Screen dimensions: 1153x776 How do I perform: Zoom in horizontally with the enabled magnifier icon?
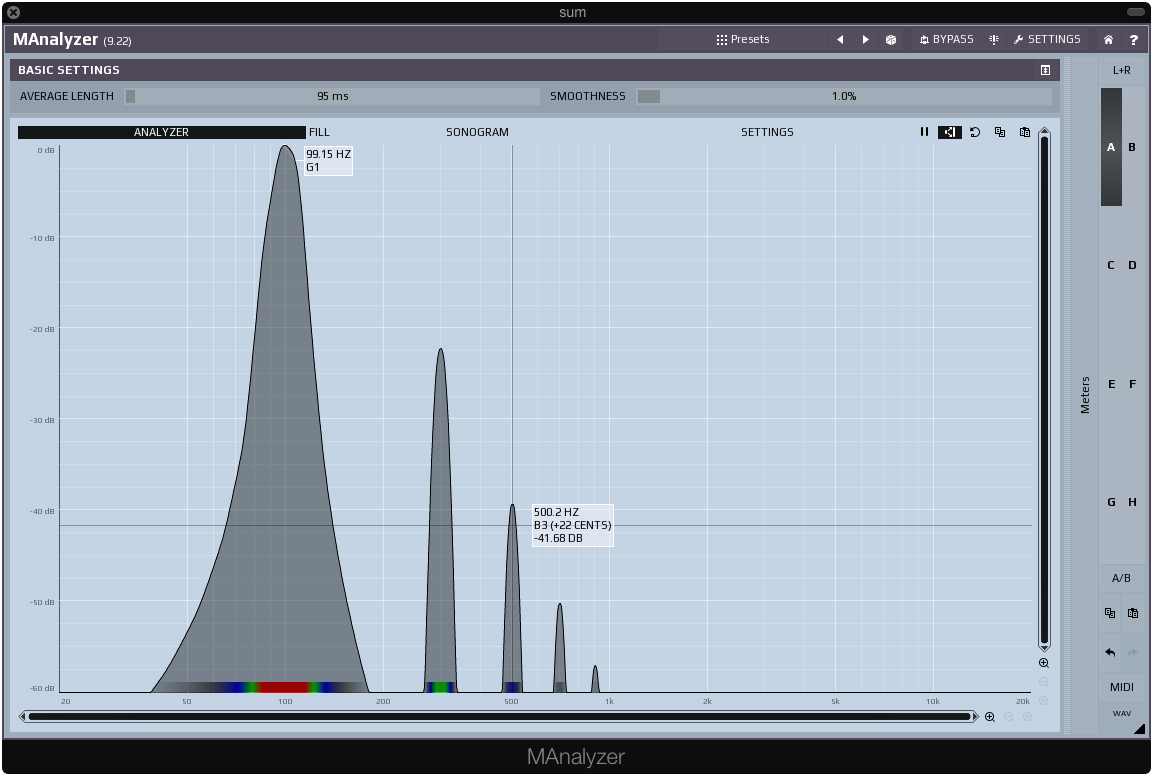coord(990,716)
